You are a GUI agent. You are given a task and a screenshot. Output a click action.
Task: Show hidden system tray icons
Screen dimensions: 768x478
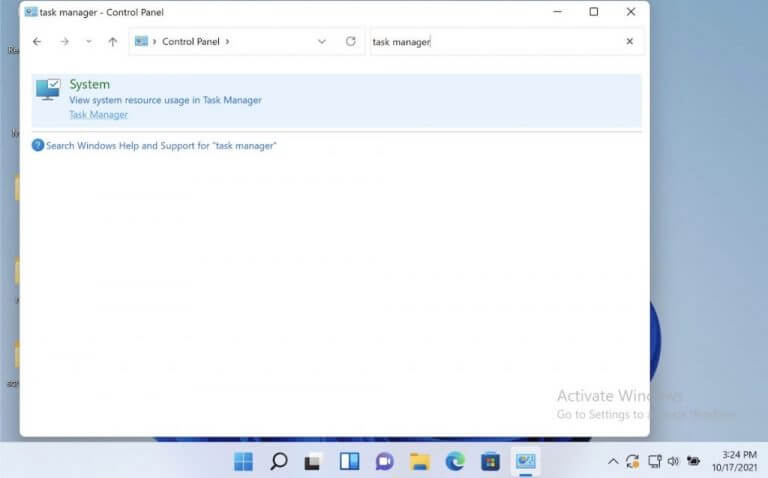613,461
